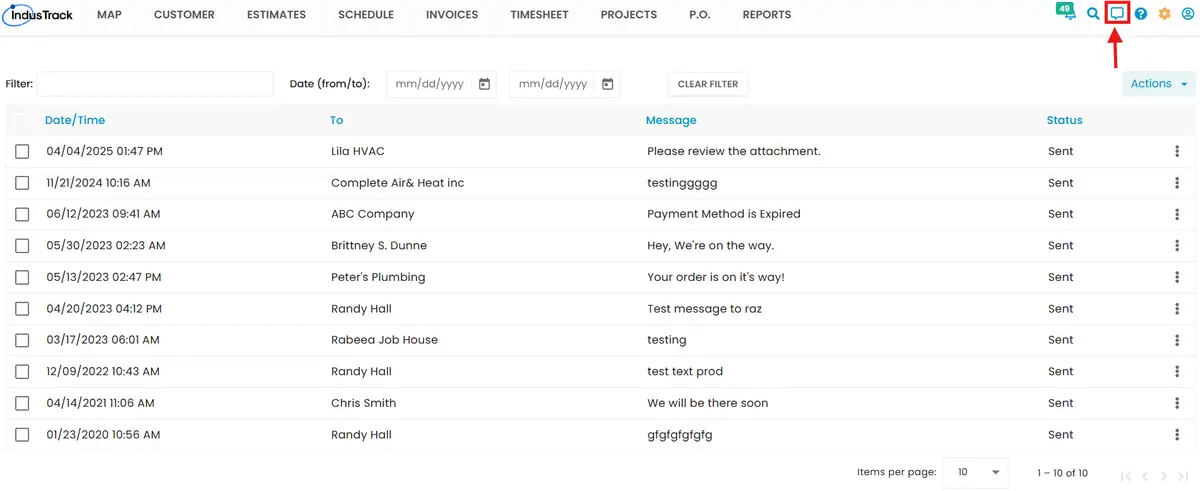Click the to date input field
1200x491 pixels.
565,84
